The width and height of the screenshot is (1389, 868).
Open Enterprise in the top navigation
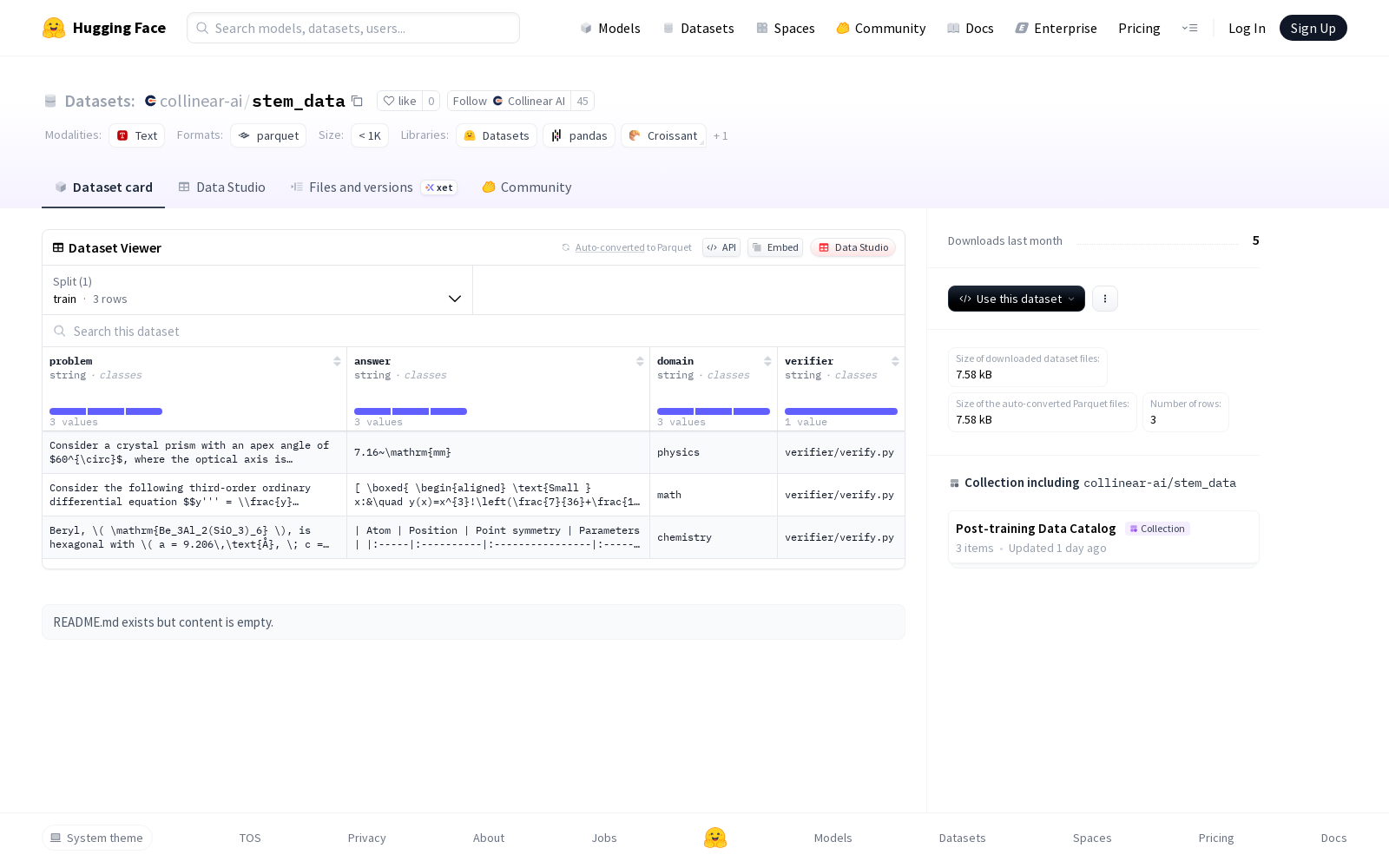(x=1056, y=28)
